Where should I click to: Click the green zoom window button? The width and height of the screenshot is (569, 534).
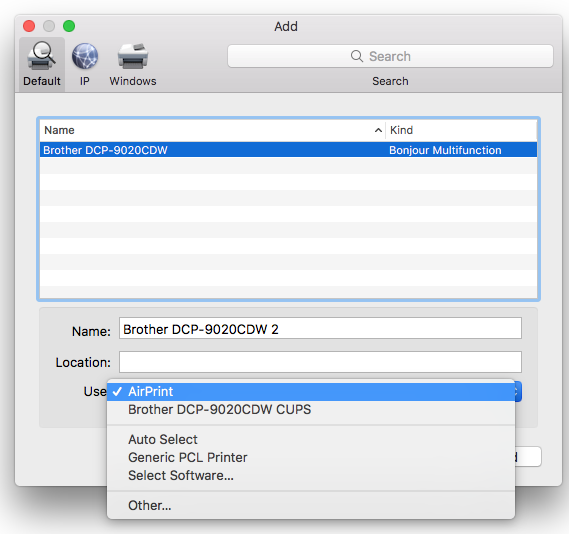[69, 26]
